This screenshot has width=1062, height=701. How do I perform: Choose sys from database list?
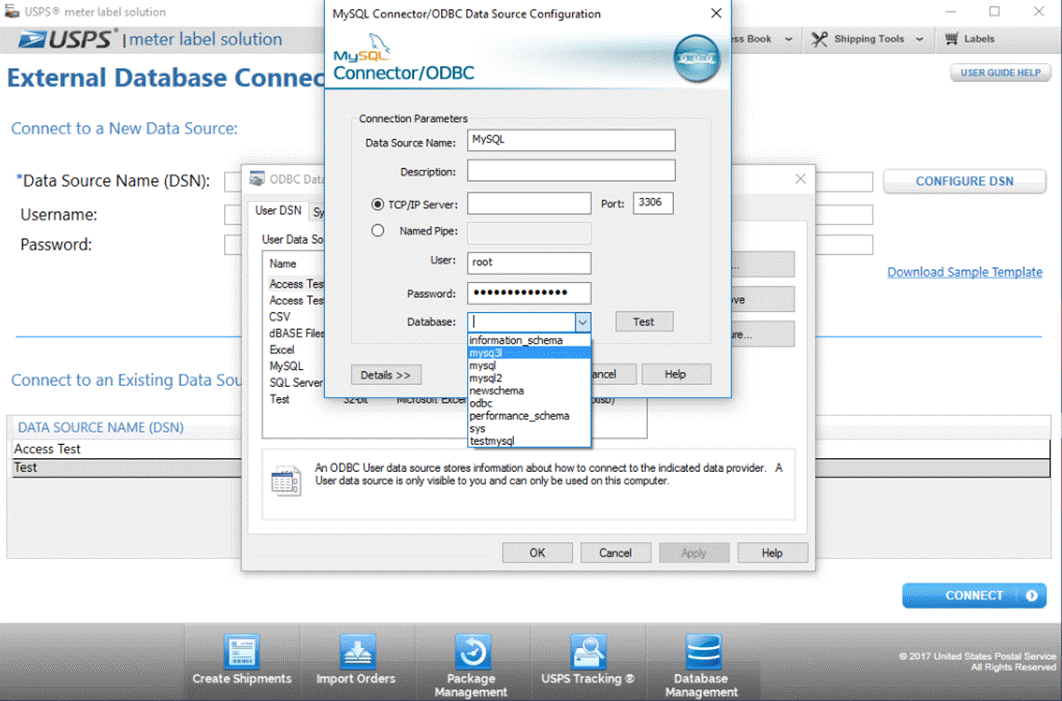click(x=529, y=428)
